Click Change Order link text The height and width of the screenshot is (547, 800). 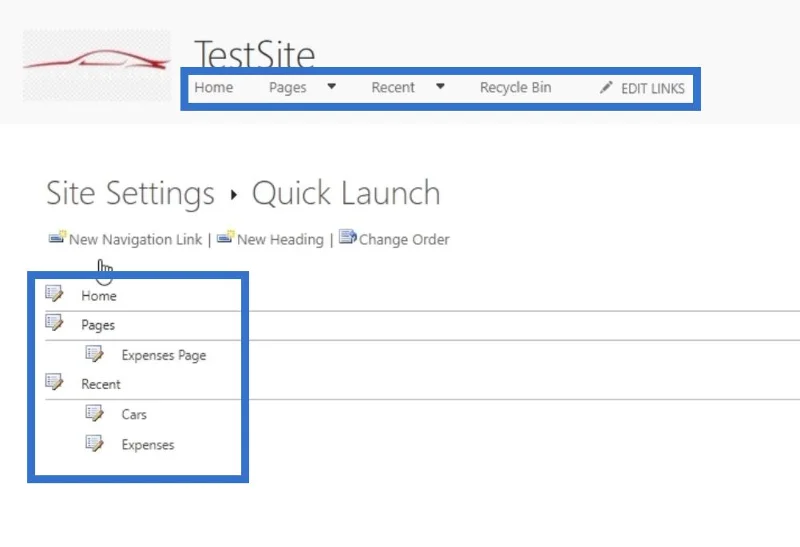coord(404,239)
